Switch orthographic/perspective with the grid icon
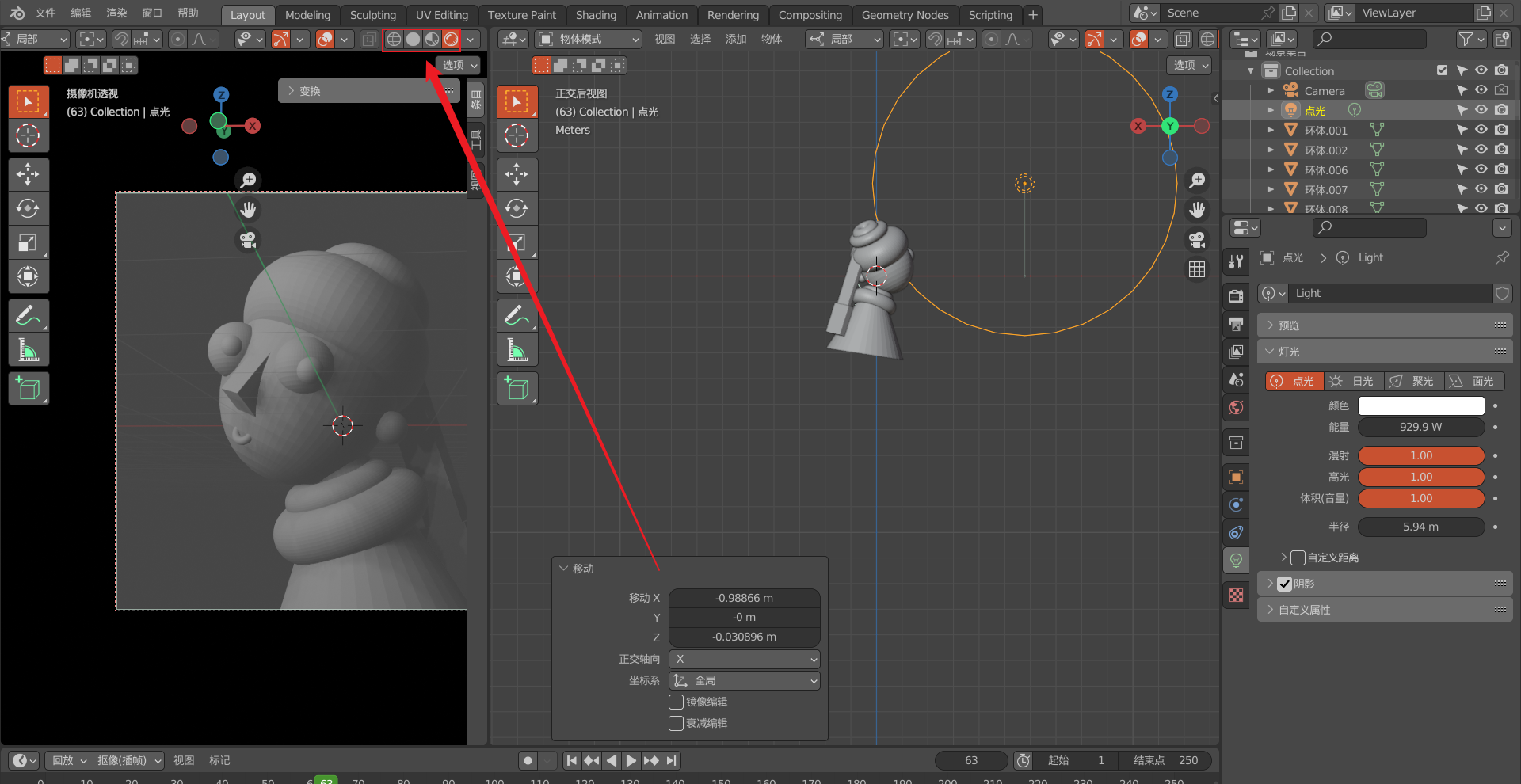The height and width of the screenshot is (784, 1521). [x=1197, y=269]
